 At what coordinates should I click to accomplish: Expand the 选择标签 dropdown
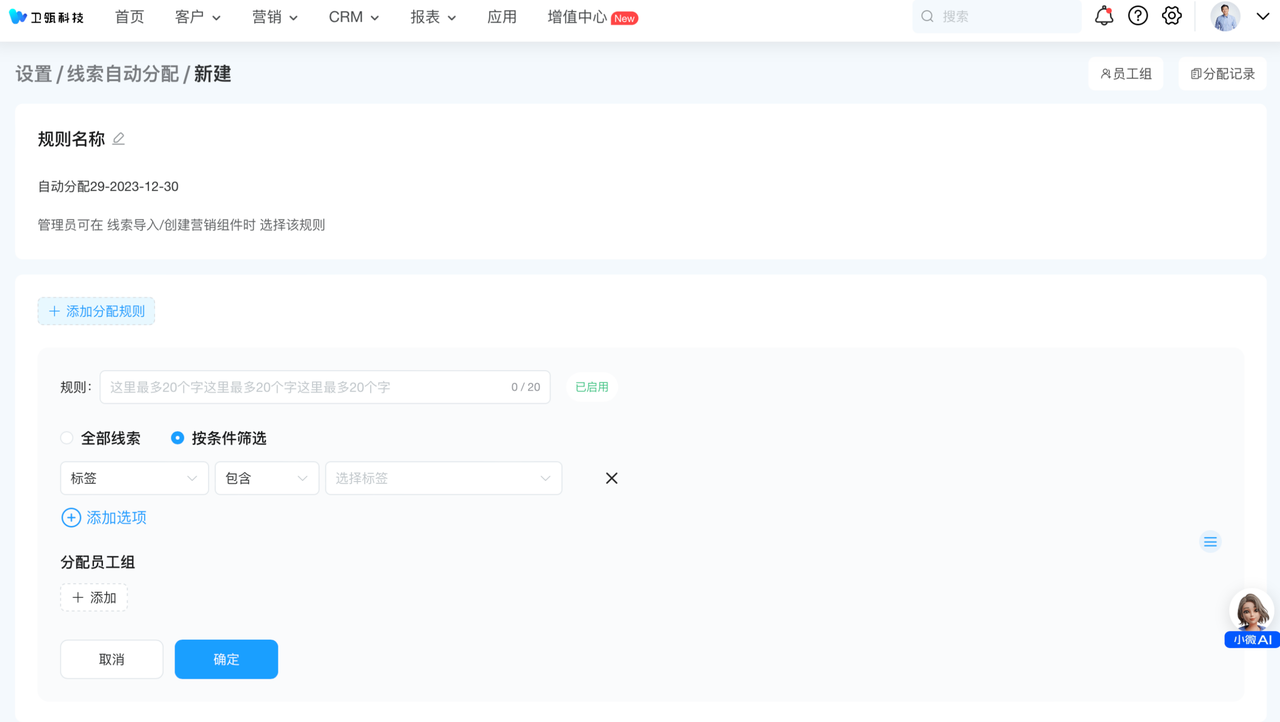click(443, 478)
